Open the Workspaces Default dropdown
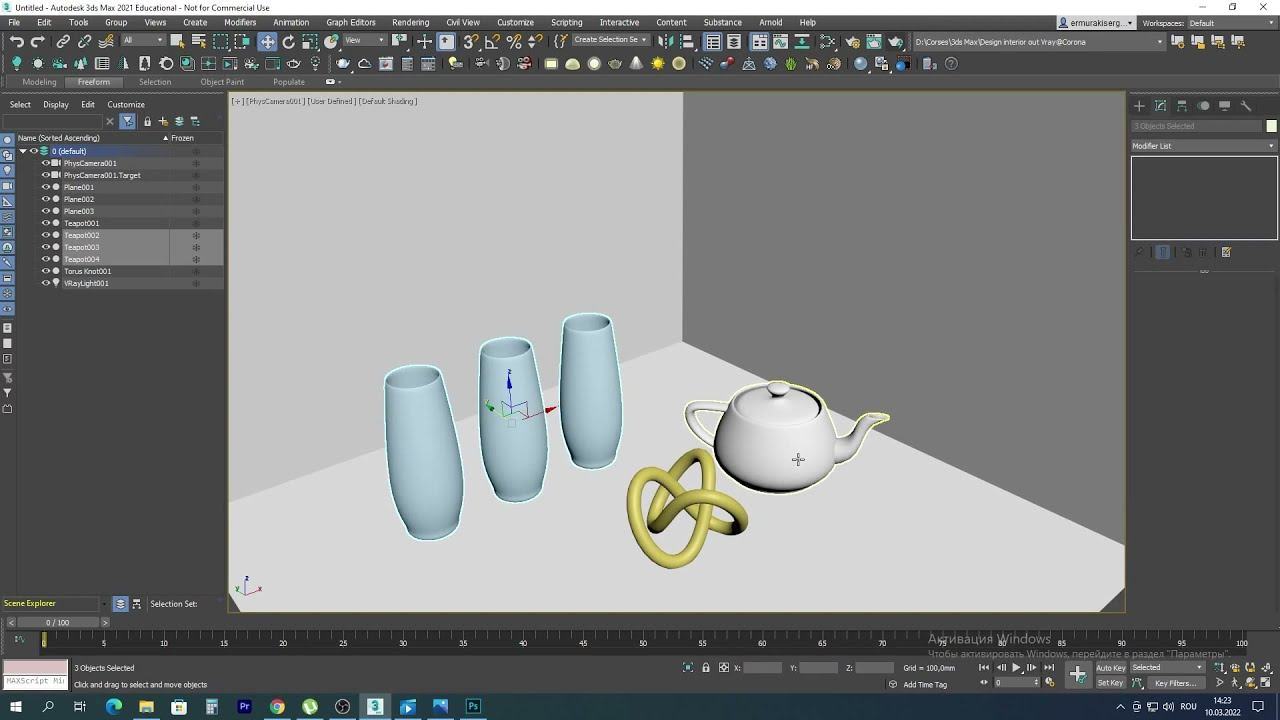Image resolution: width=1280 pixels, height=720 pixels. tap(1231, 23)
